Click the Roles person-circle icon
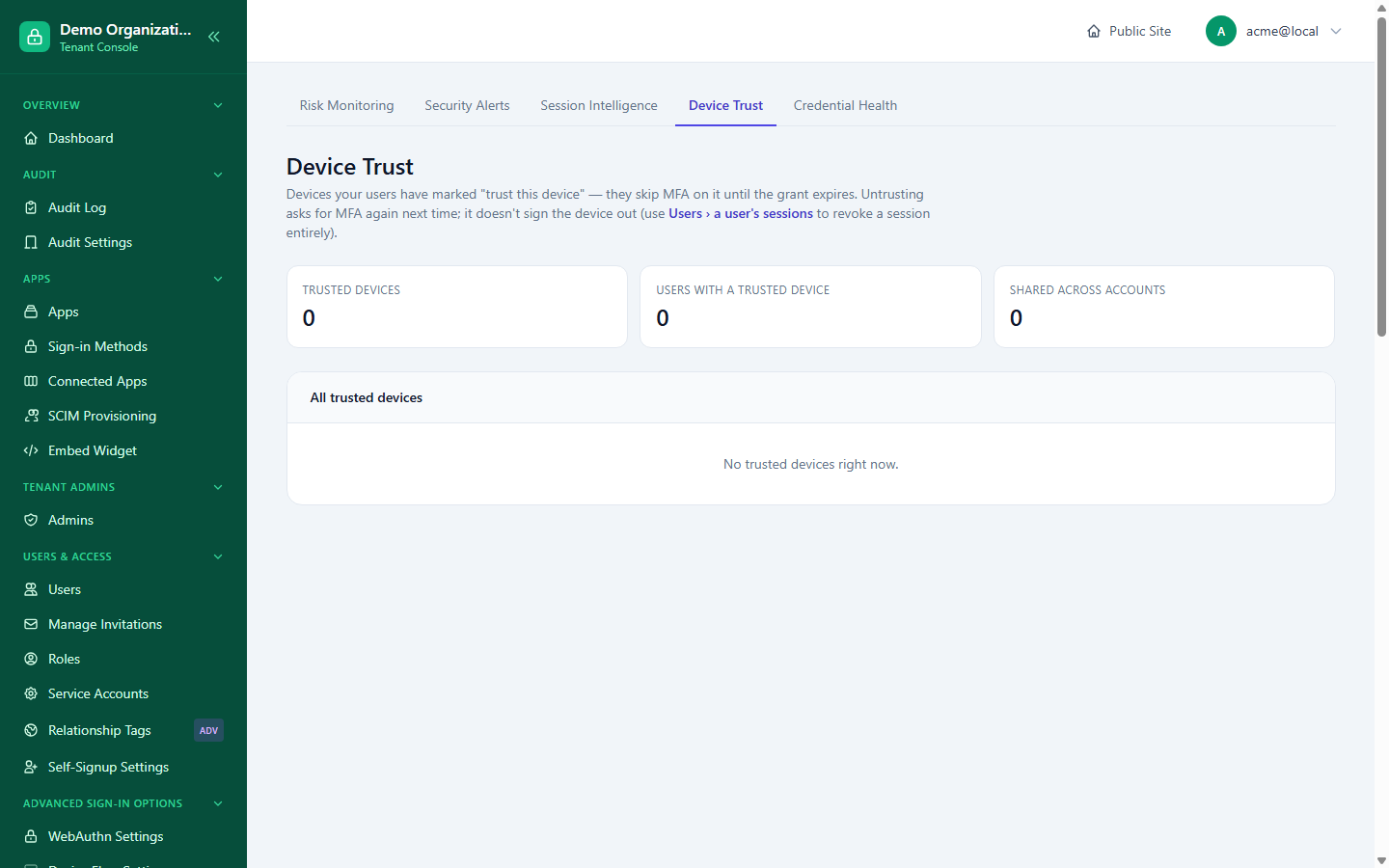The image size is (1389, 868). (x=31, y=659)
